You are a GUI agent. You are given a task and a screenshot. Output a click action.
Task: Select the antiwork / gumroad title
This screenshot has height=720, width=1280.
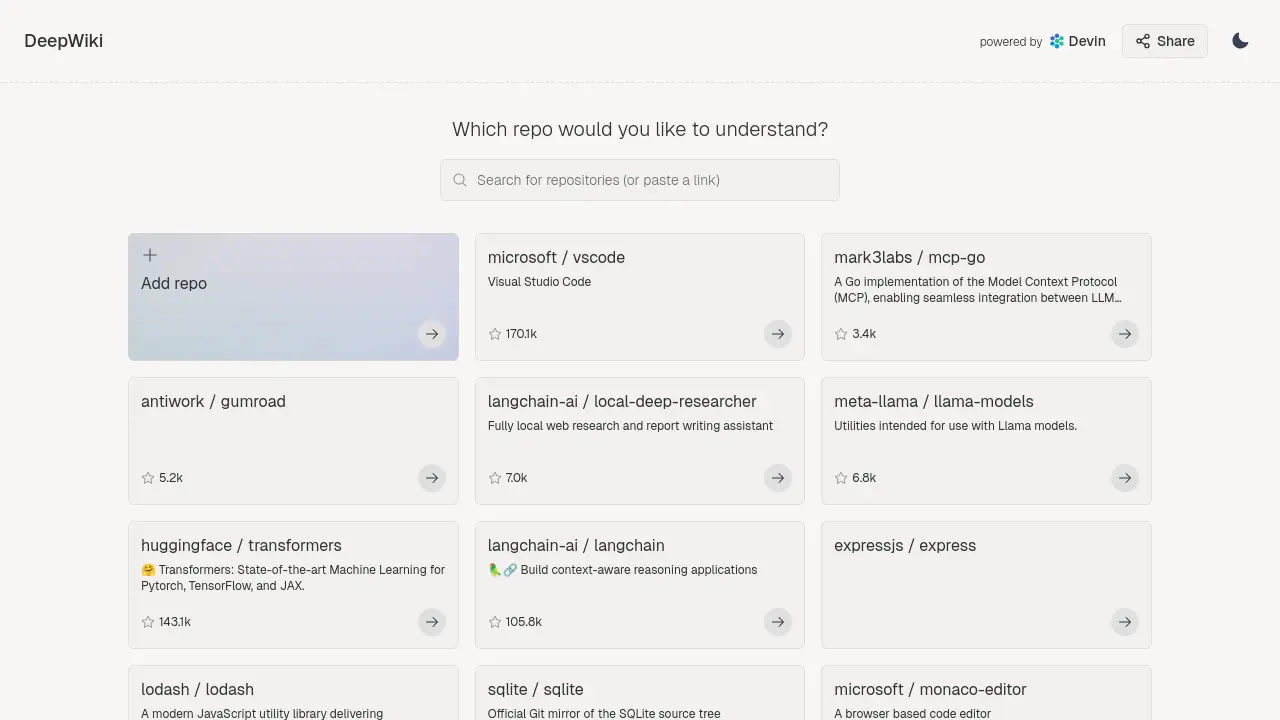pos(213,401)
